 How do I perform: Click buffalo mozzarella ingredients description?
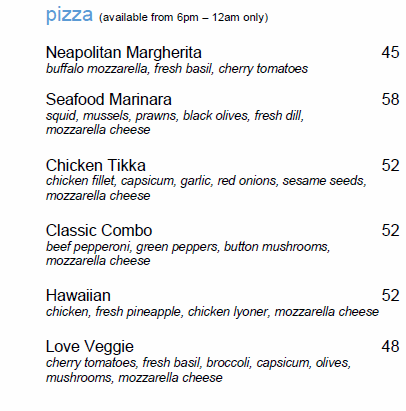177,69
